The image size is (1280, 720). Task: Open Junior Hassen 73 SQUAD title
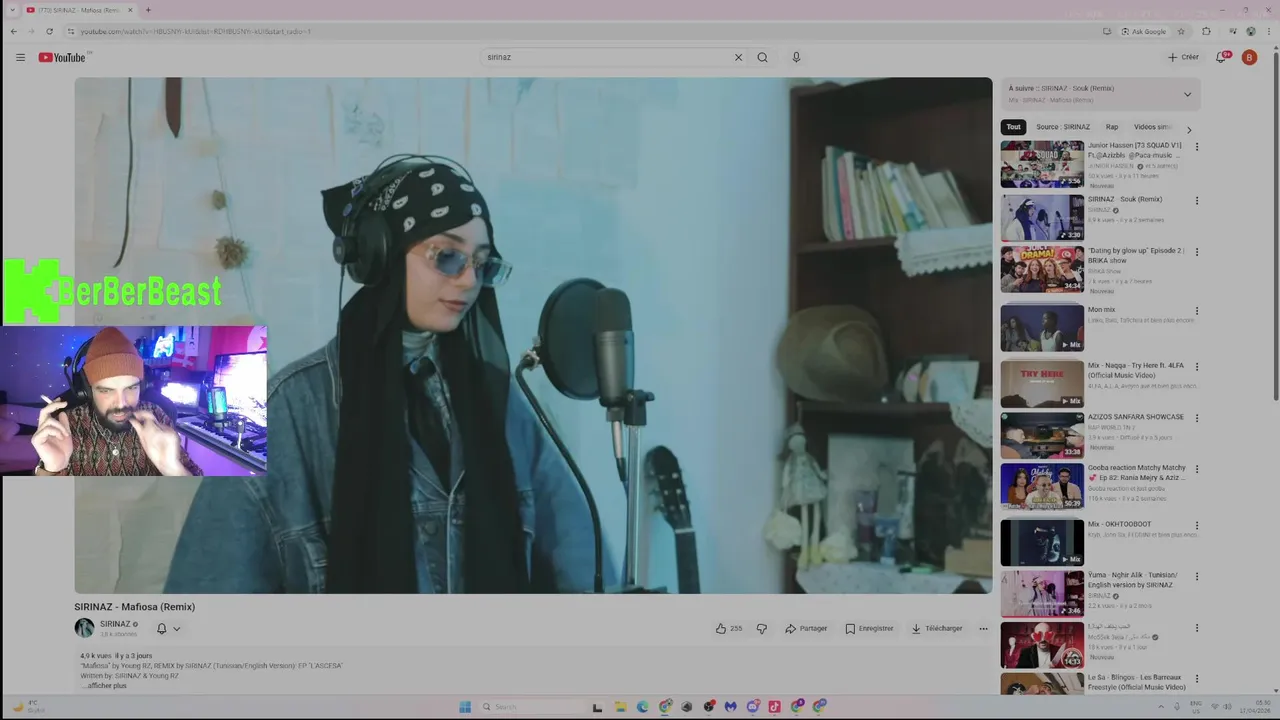[1135, 150]
